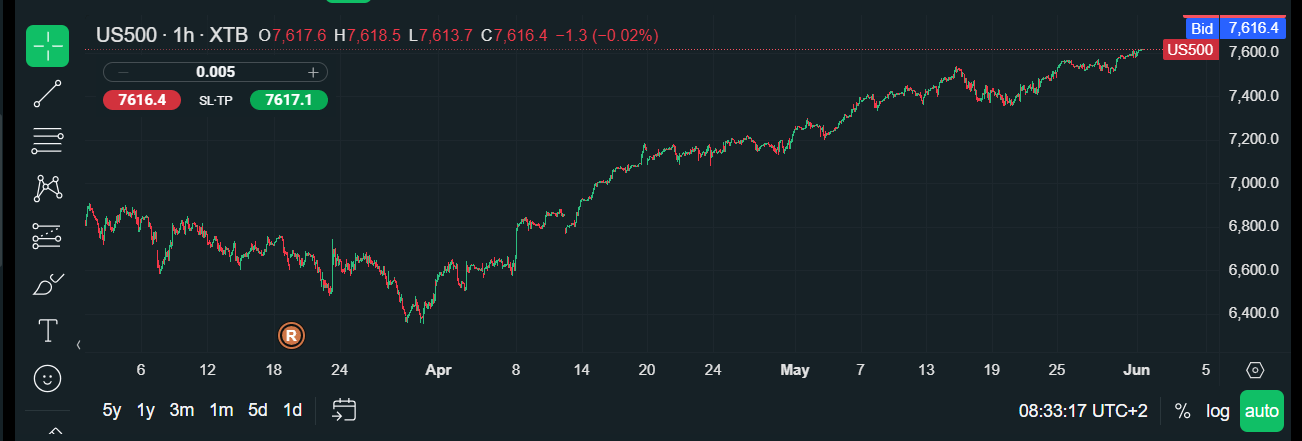Viewport: 1302px width, 441px height.
Task: Click the Jun label on time axis
Action: [x=1137, y=370]
